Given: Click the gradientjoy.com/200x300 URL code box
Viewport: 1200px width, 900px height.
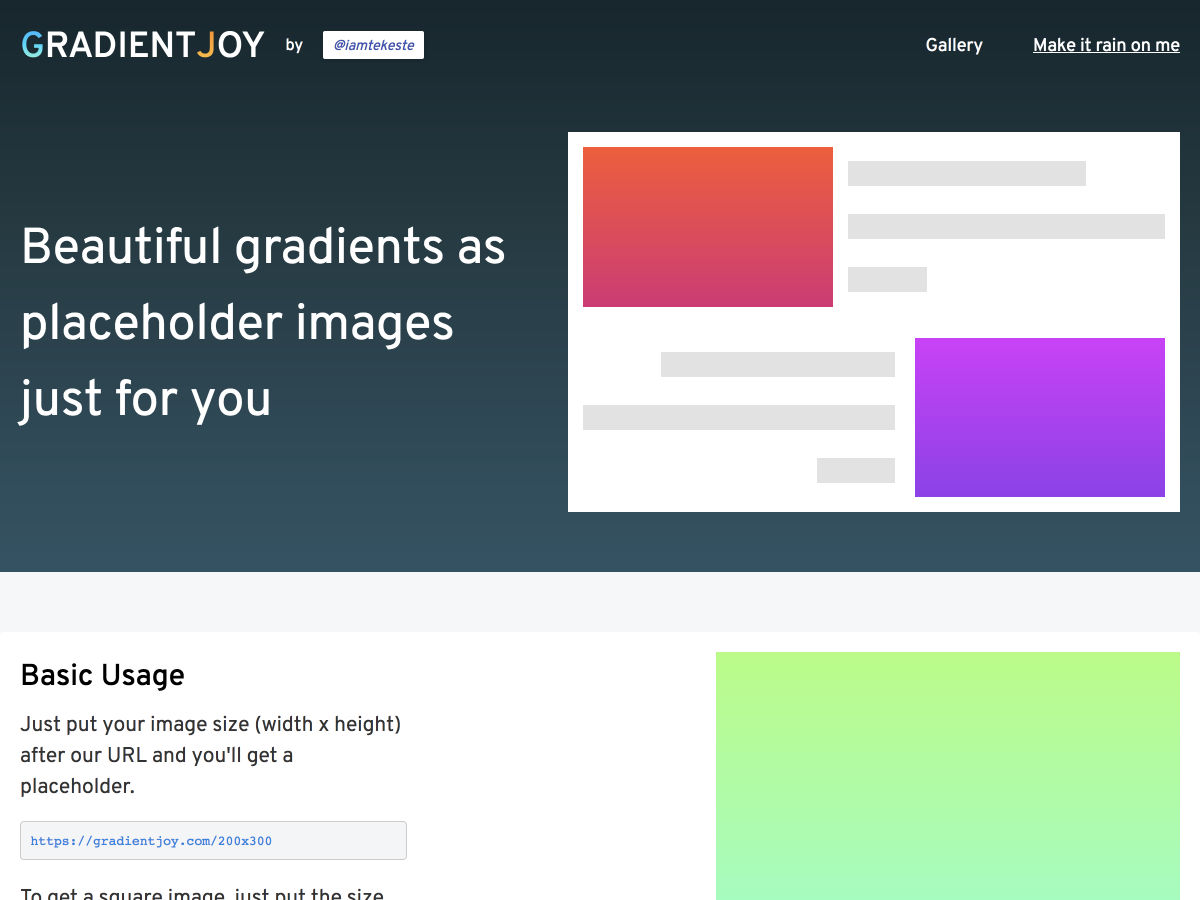Looking at the screenshot, I should coord(213,841).
